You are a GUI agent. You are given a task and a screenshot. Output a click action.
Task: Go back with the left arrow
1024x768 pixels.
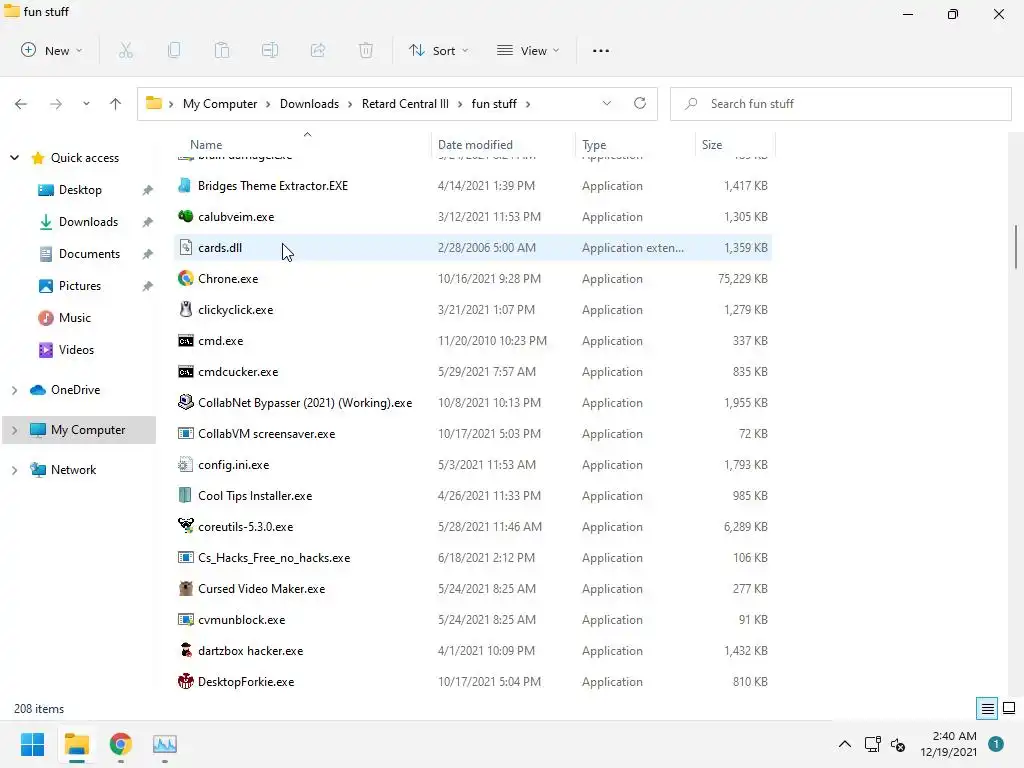[x=21, y=104]
